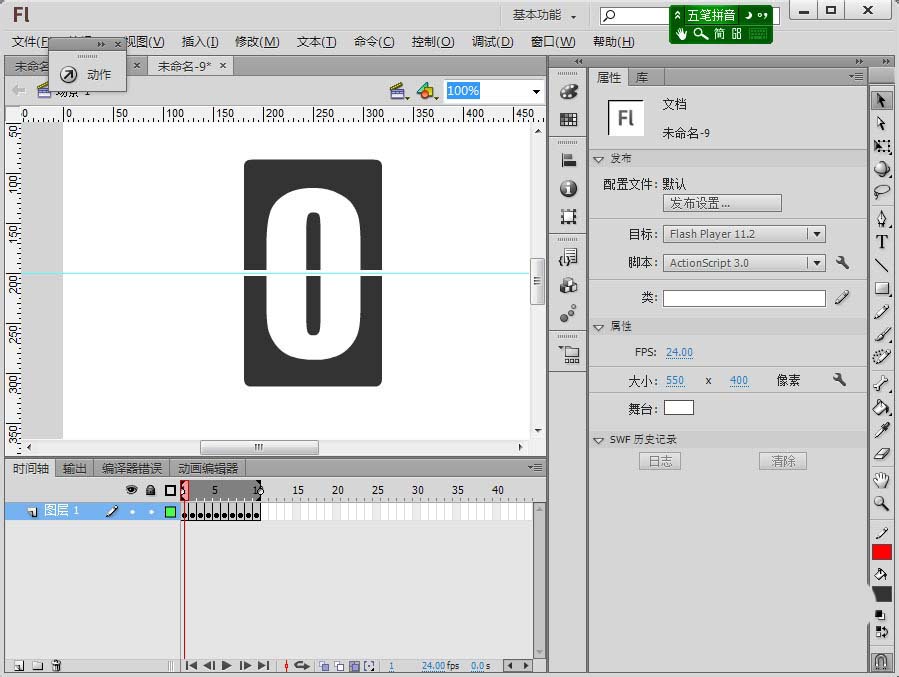Toggle lock for all layers

150,490
